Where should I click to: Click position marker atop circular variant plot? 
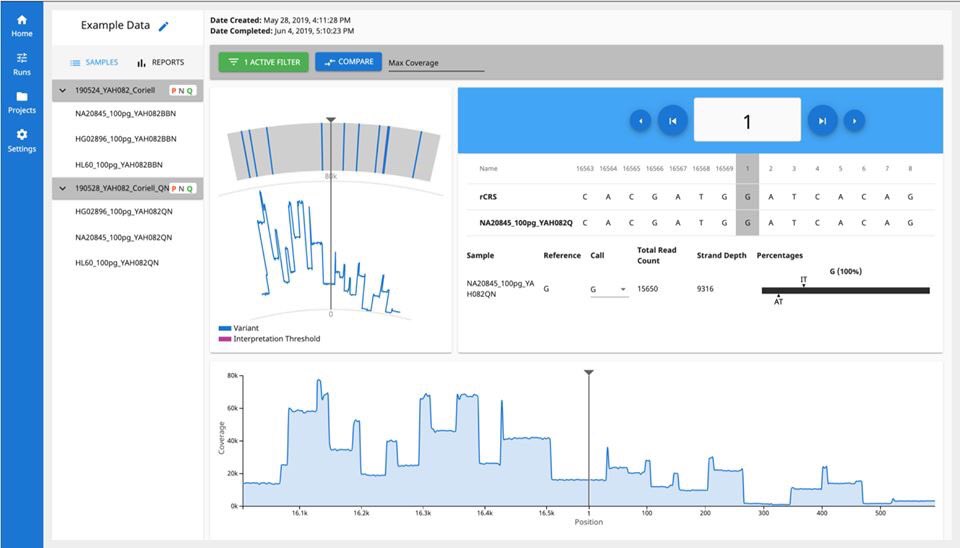pyautogui.click(x=331, y=120)
